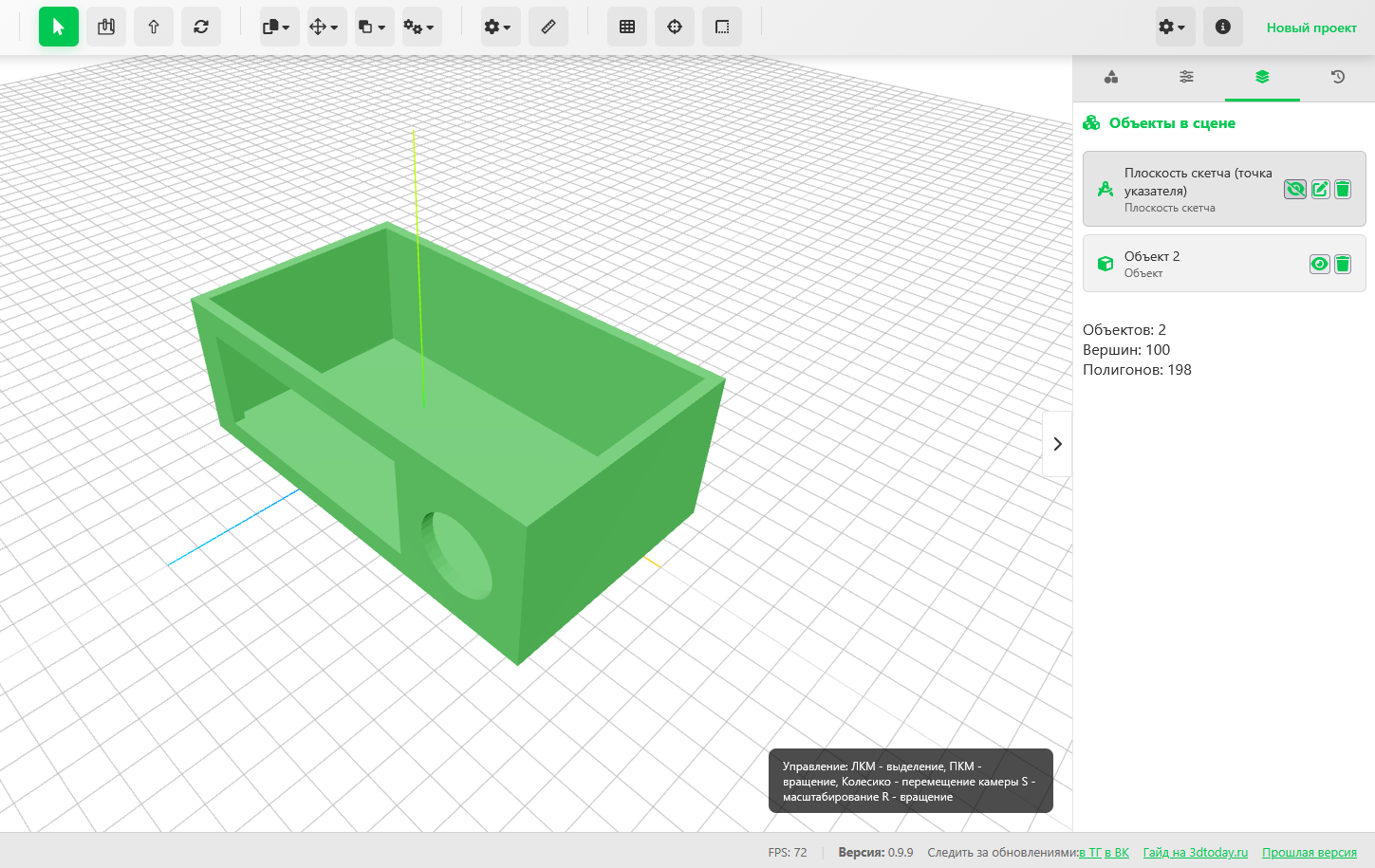Click the crosshair center view icon

click(675, 27)
